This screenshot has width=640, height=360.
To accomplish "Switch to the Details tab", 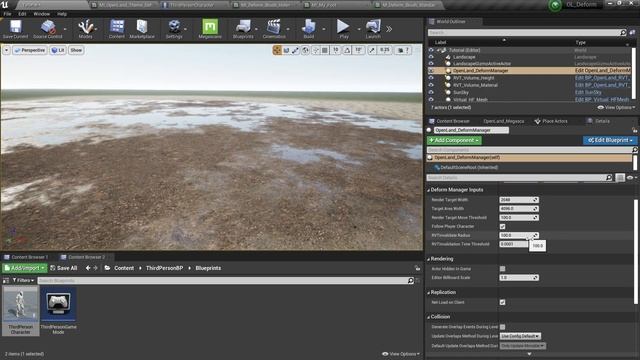I will coord(599,121).
